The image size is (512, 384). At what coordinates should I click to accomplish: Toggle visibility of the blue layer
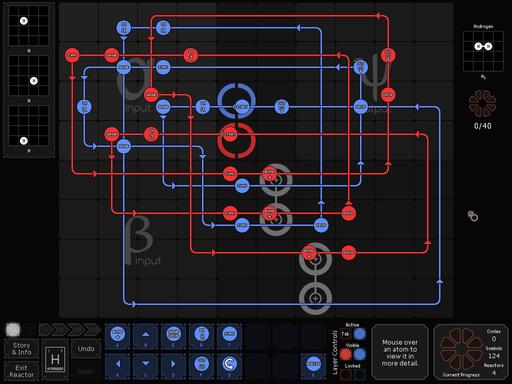click(359, 354)
